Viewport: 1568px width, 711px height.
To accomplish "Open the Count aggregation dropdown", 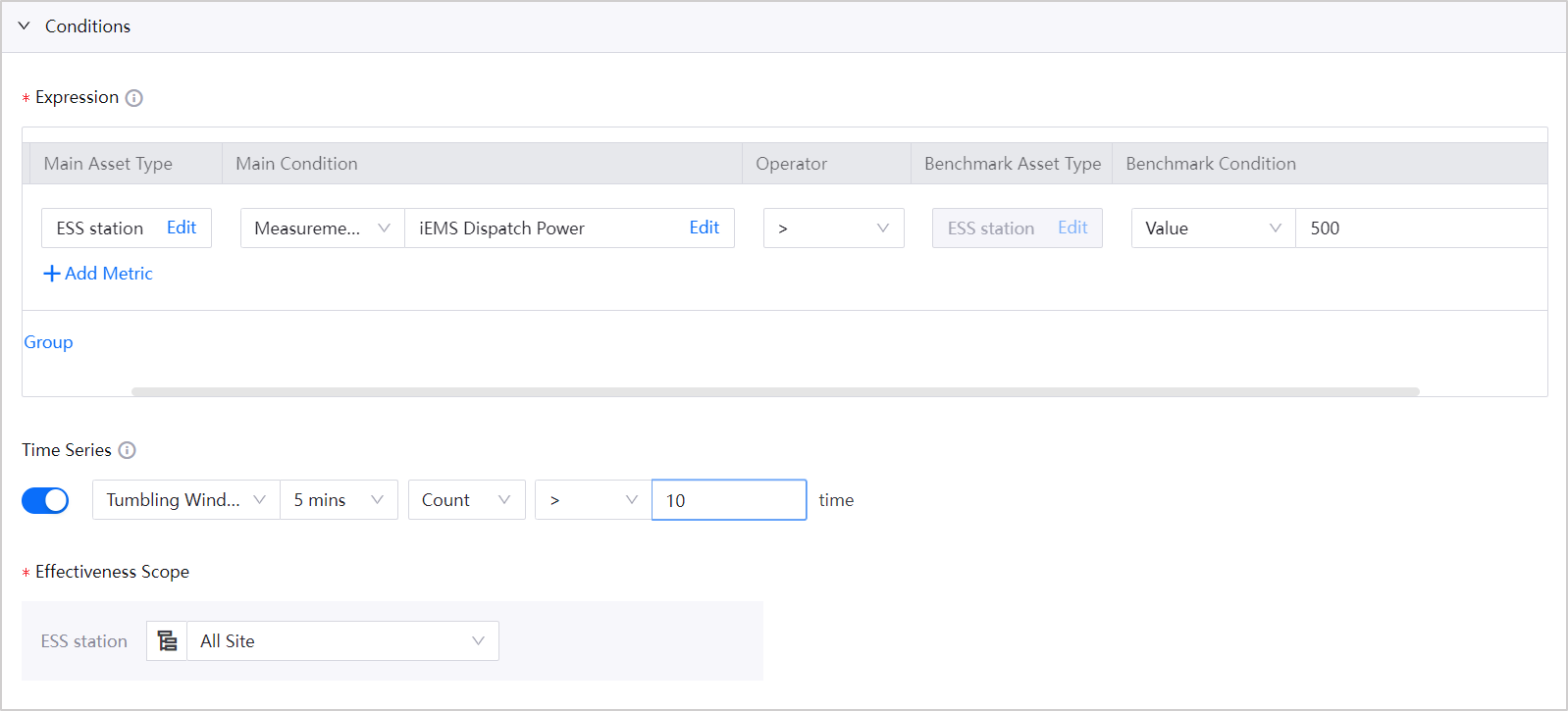I will click(466, 500).
